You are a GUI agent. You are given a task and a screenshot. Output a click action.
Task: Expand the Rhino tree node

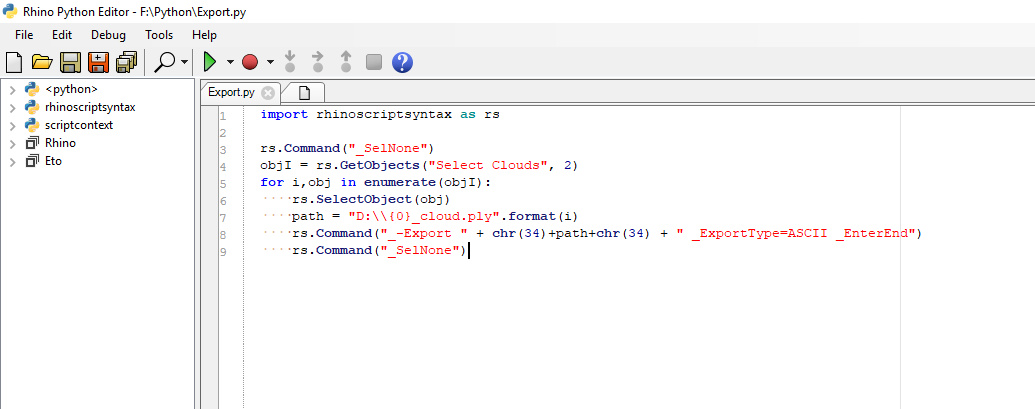13,143
